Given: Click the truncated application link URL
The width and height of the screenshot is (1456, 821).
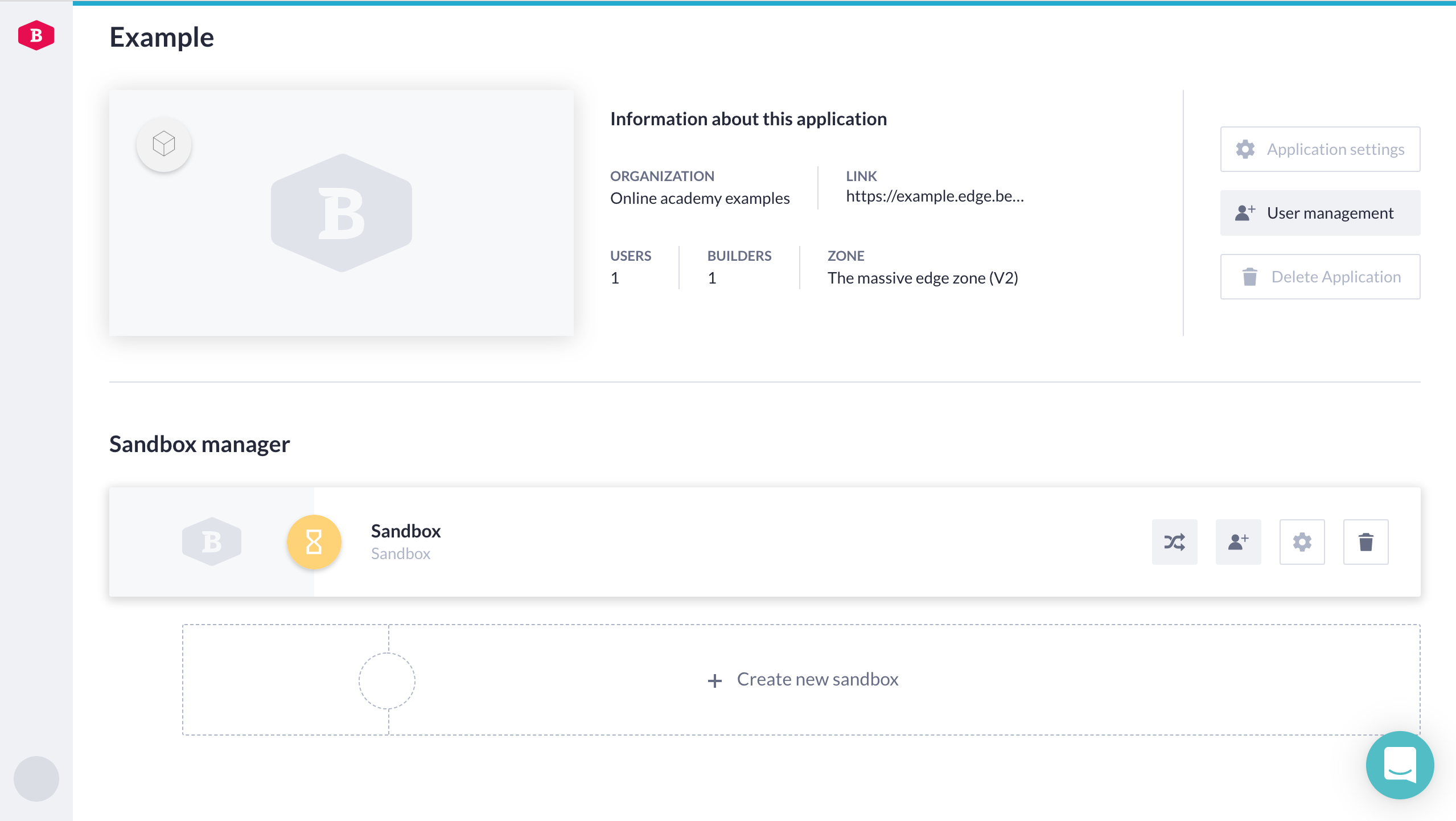Looking at the screenshot, I should point(932,196).
